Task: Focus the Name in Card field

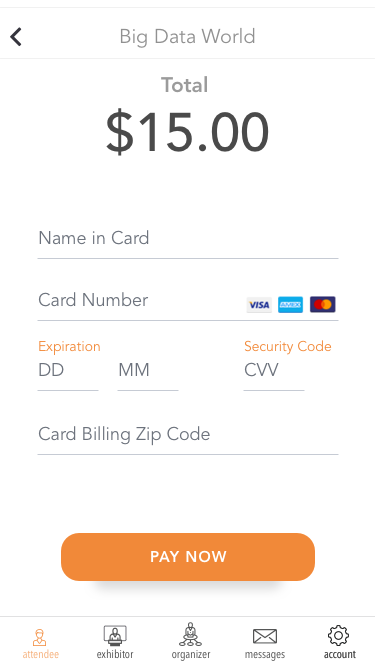Action: (x=188, y=239)
